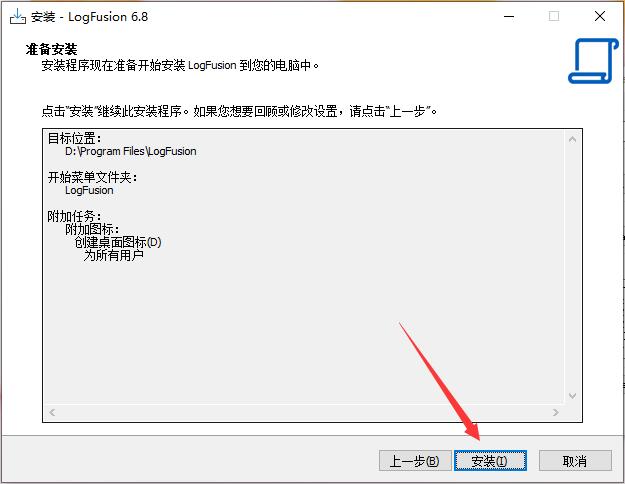625x484 pixels.
Task: Click the blue LogFusion scroll logo
Action: tap(593, 61)
